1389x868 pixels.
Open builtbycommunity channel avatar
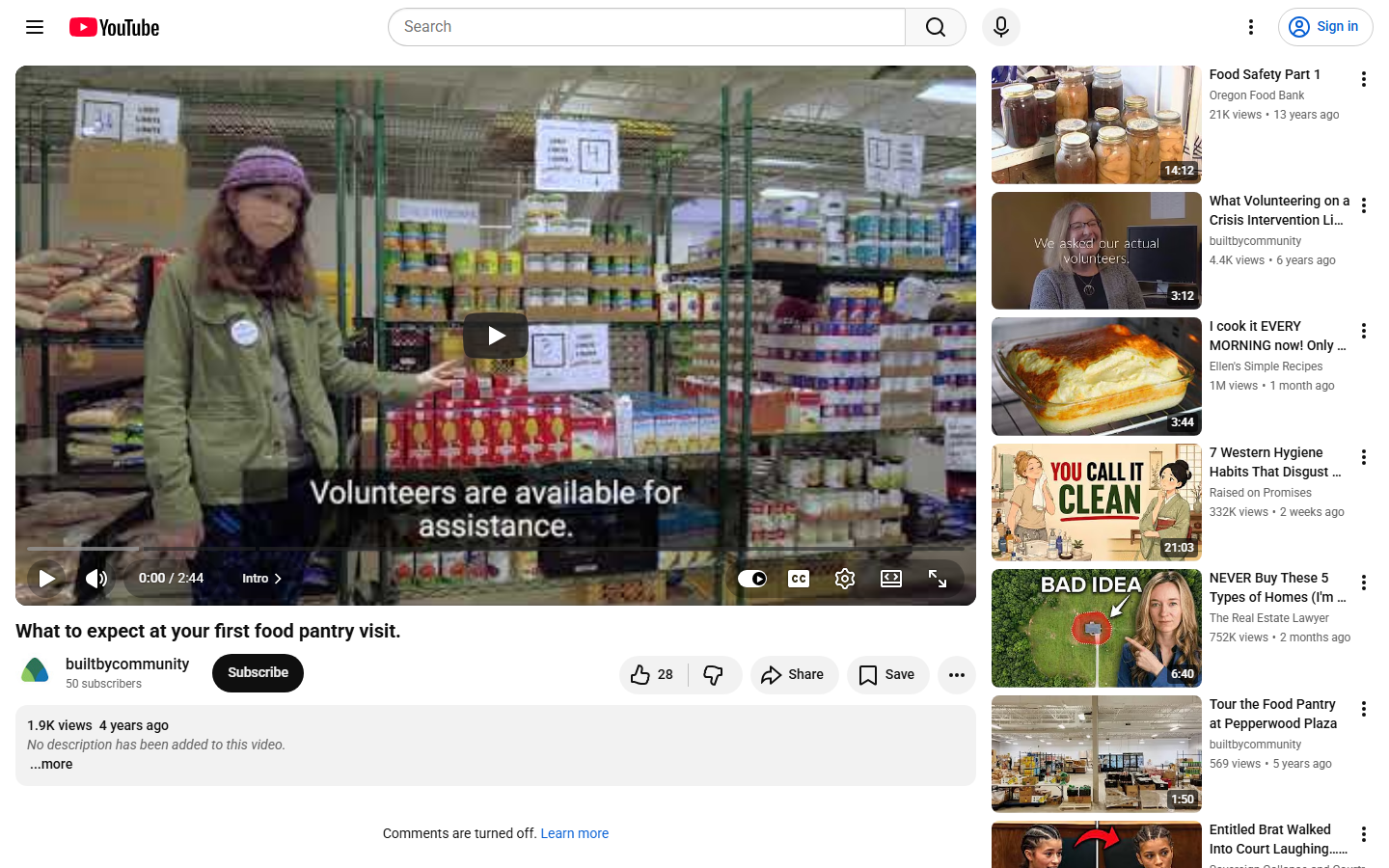(35, 672)
